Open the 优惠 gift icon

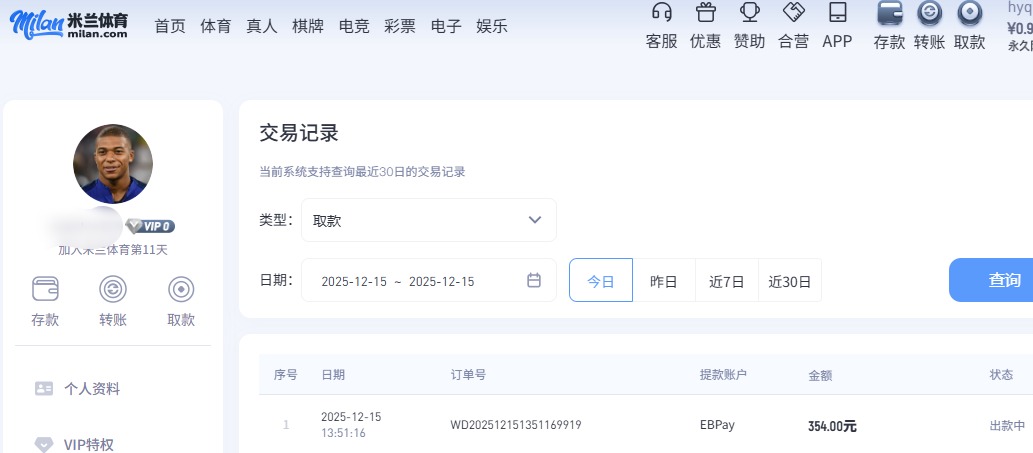[706, 11]
